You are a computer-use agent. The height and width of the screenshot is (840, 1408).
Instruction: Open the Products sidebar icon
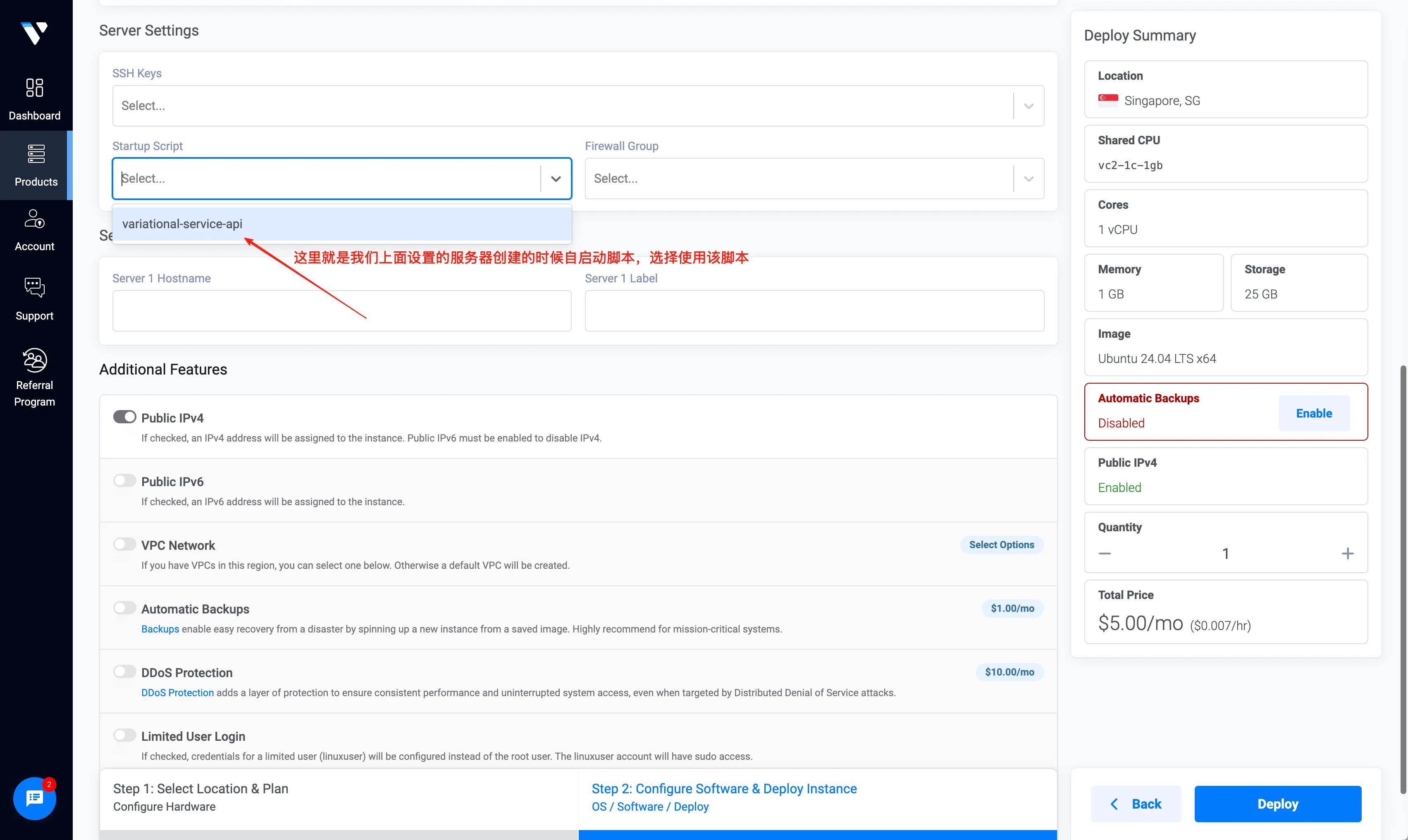click(x=36, y=154)
